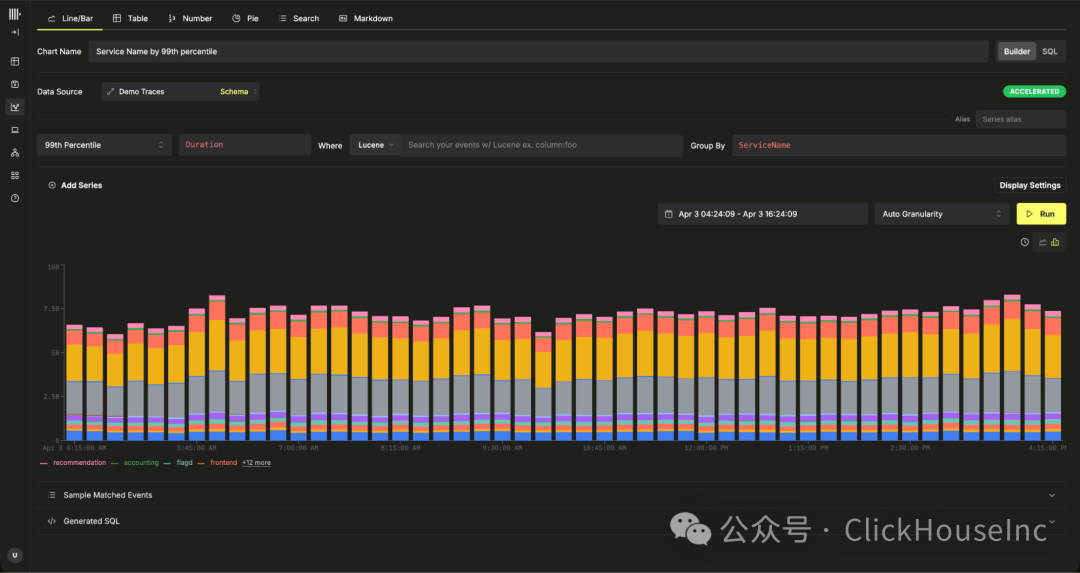
Task: Switch to the Table tab
Action: pos(130,19)
